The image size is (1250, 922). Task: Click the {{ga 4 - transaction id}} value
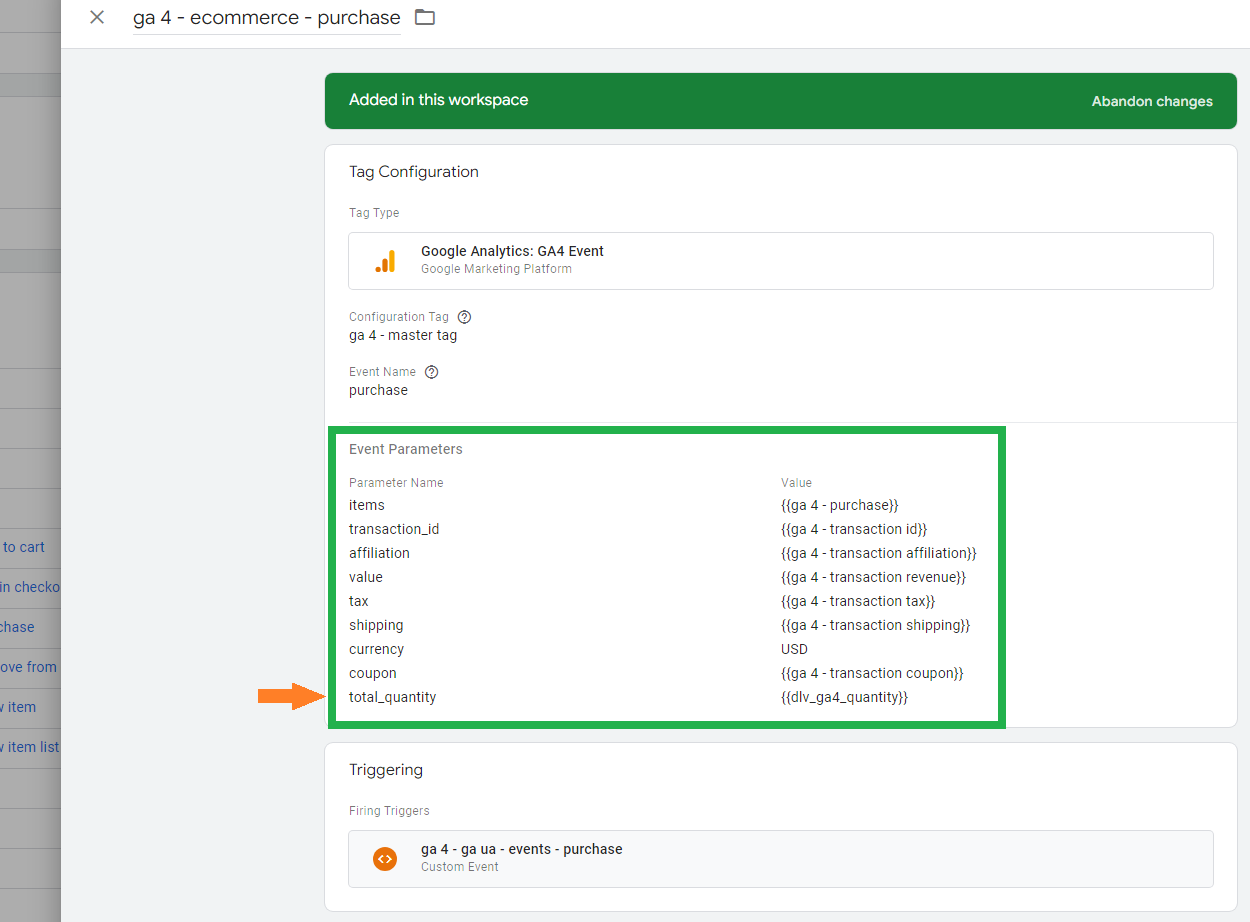tap(854, 529)
